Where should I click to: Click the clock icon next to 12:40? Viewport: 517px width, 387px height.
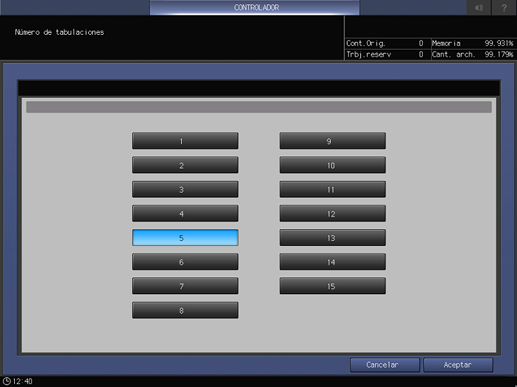click(7, 381)
